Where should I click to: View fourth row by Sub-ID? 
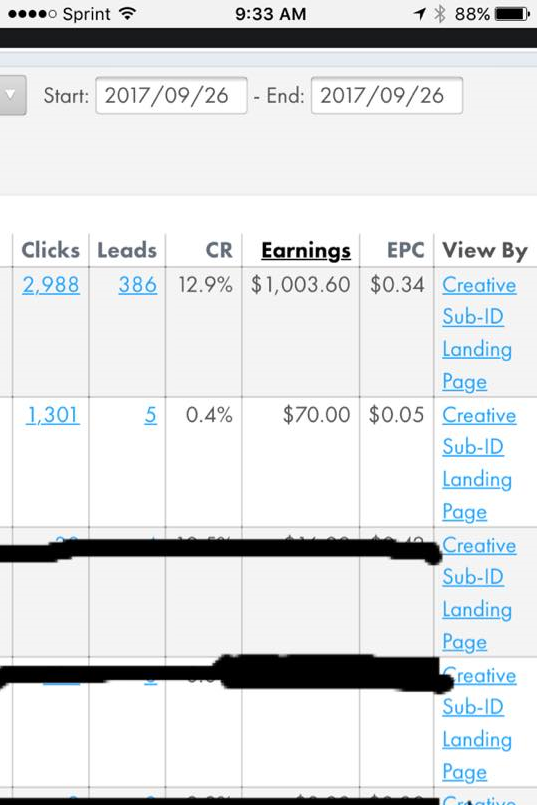473,707
